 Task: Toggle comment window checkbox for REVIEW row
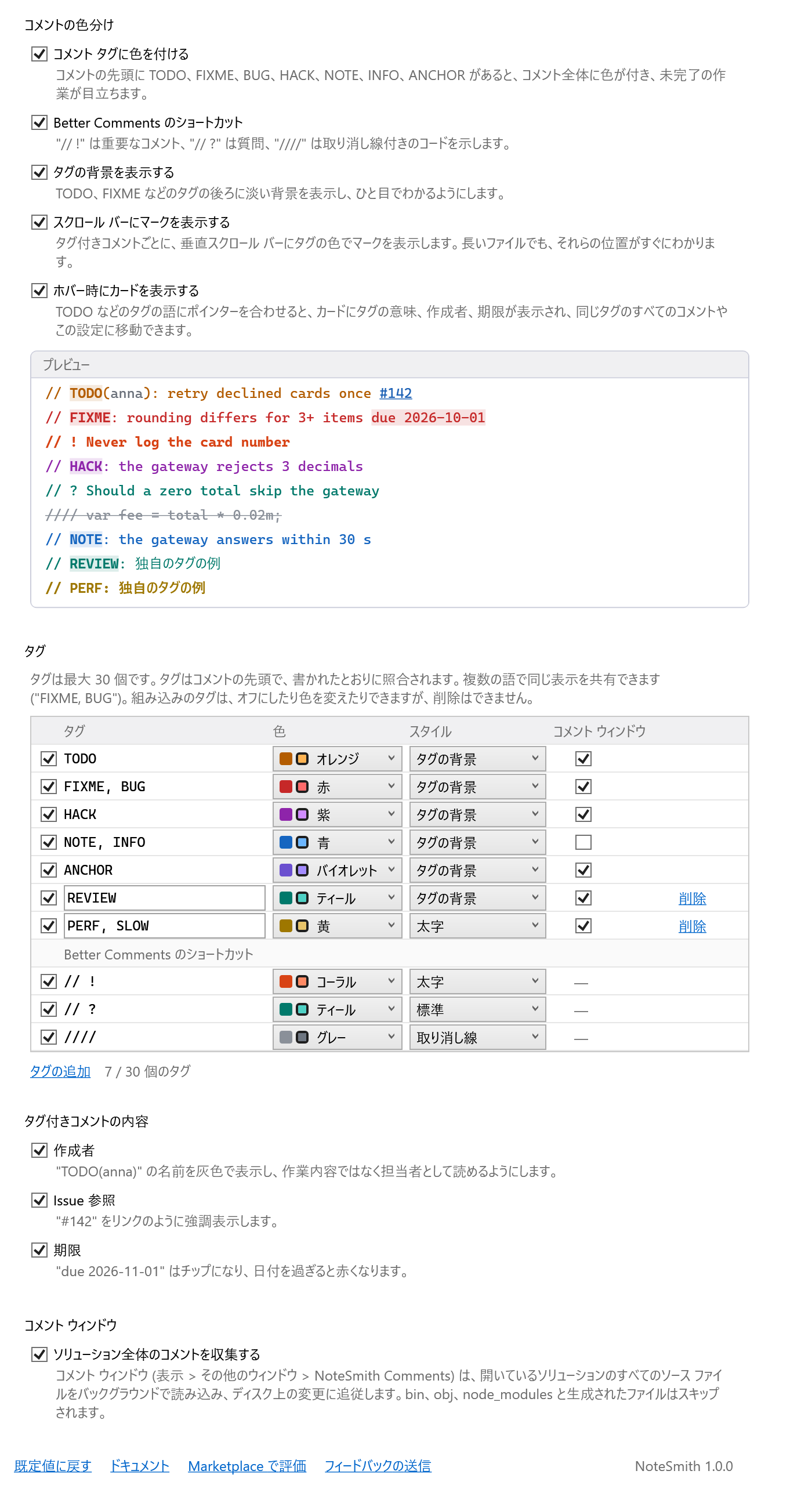click(x=583, y=898)
